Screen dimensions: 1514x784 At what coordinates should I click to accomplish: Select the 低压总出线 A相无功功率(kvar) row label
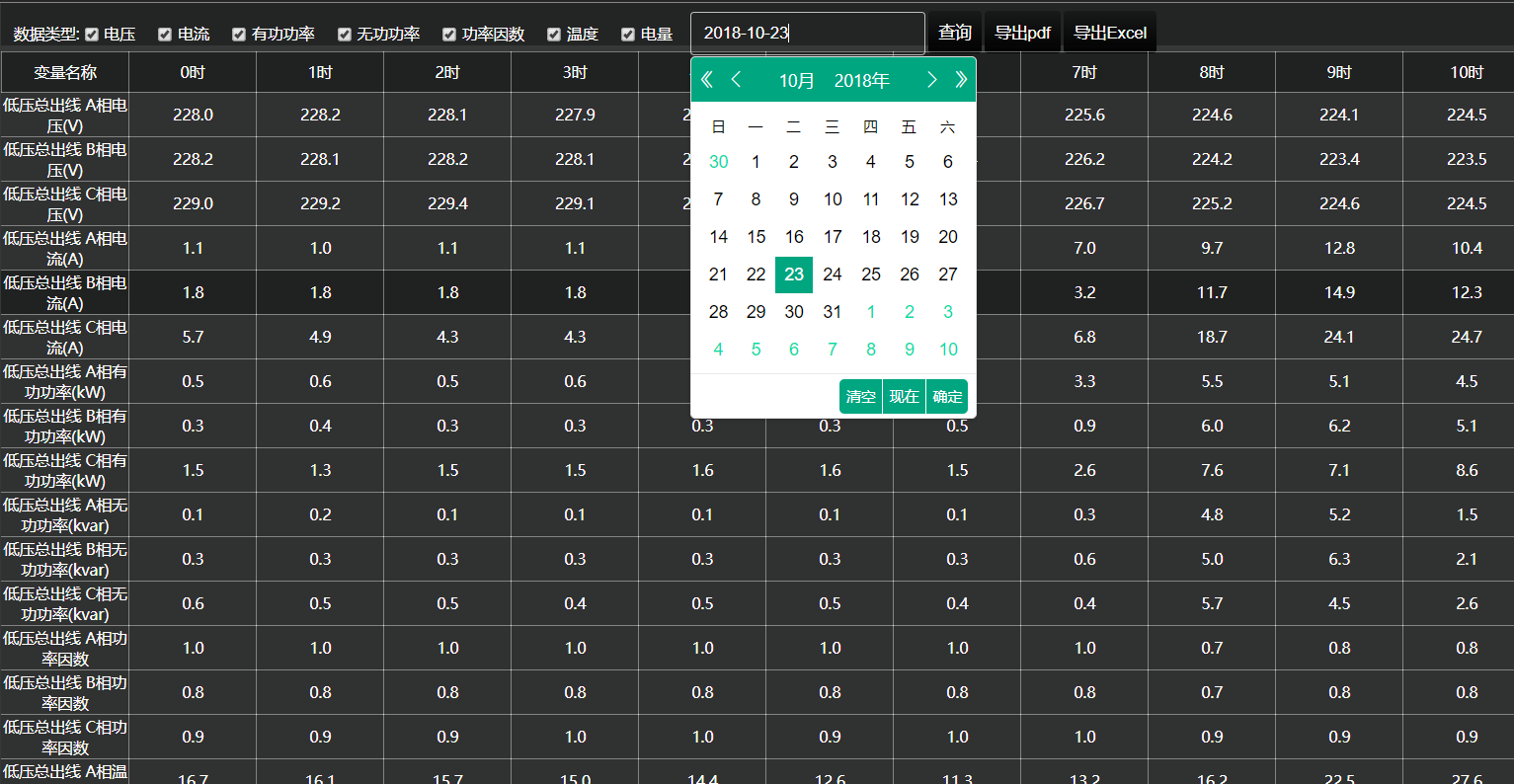tap(65, 514)
